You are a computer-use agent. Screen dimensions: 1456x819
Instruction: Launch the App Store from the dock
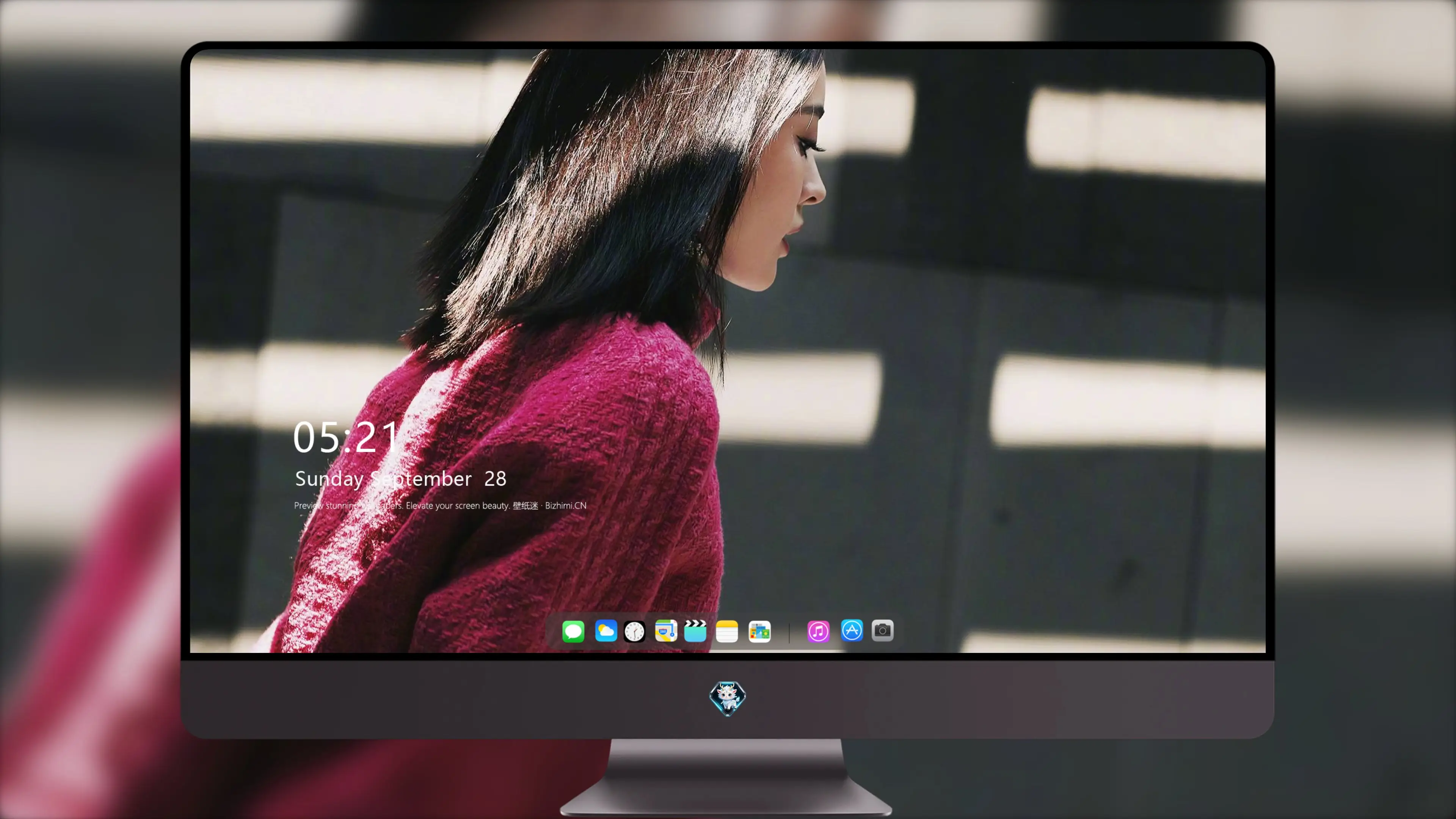852,630
